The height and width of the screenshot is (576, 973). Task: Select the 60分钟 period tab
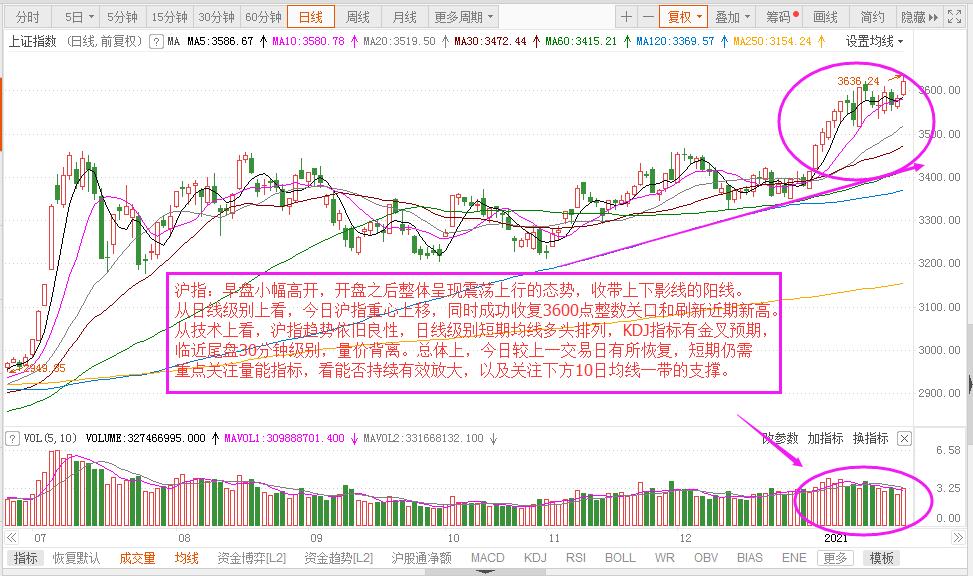tap(264, 17)
